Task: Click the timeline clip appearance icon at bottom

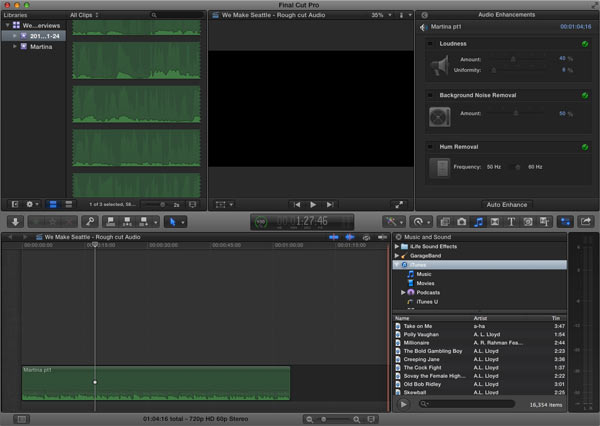Action: point(371,419)
